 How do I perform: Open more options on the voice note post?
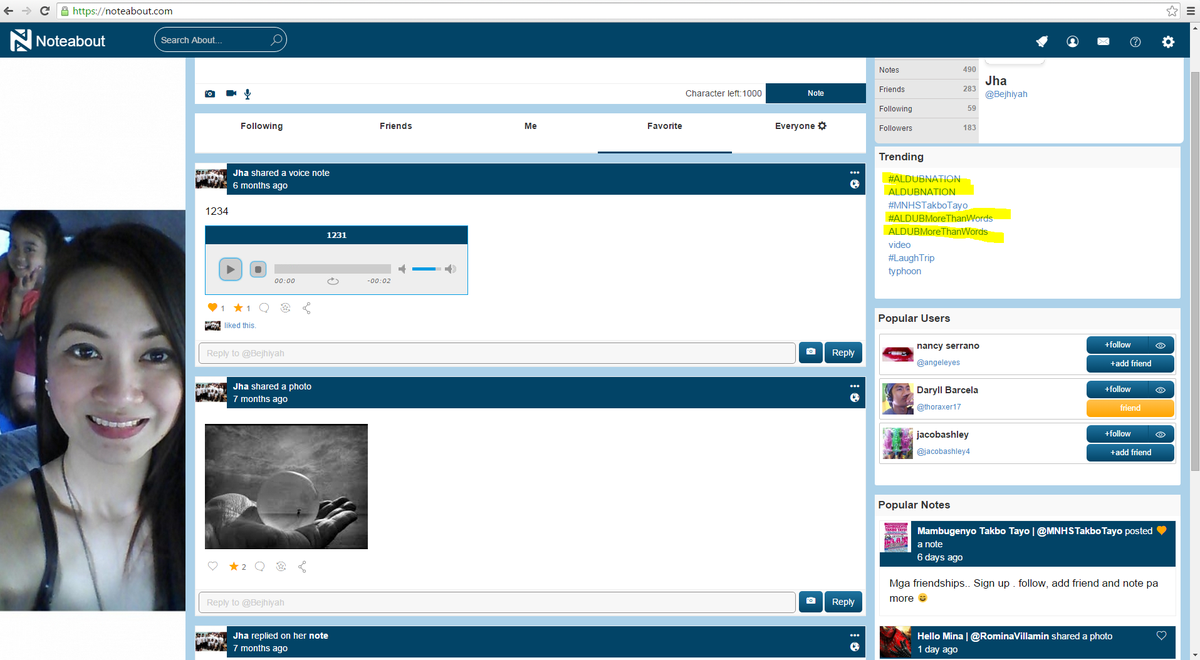(854, 172)
